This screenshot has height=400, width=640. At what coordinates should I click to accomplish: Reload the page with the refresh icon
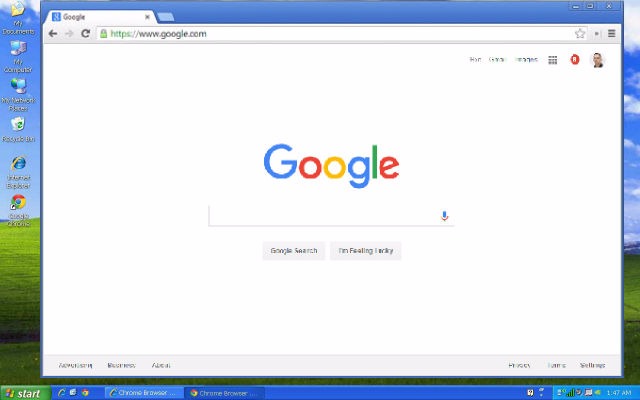click(86, 33)
